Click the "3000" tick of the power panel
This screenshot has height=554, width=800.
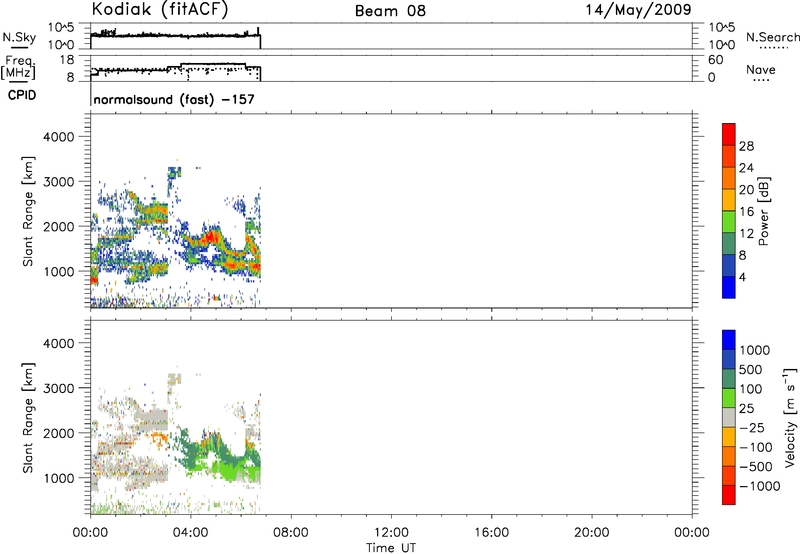click(58, 182)
